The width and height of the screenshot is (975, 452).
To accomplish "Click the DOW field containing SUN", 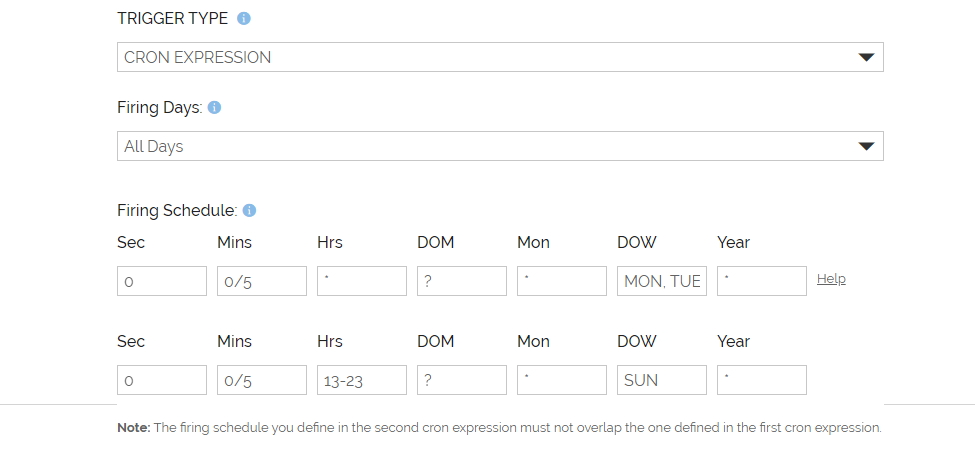I will point(662,380).
